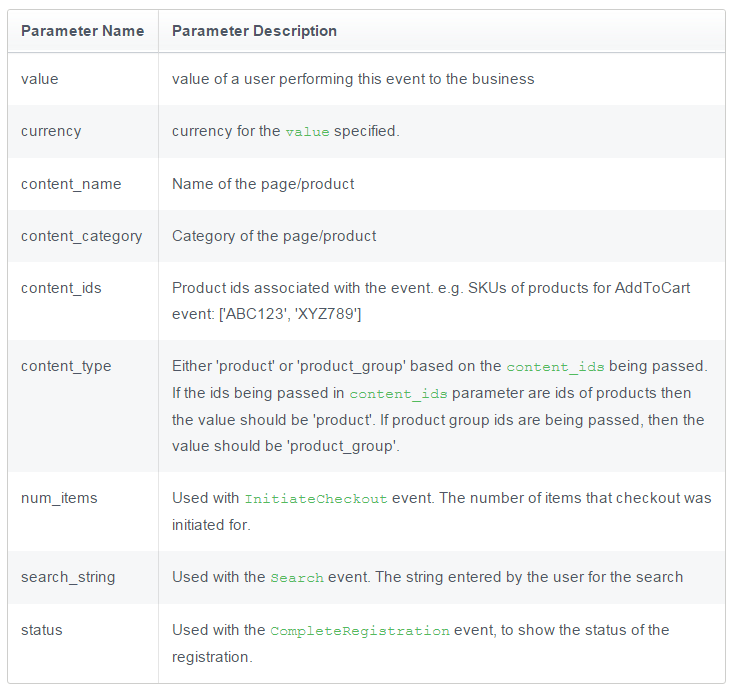Click green 'value' code text in currency row
This screenshot has height=693, width=734.
pyautogui.click(x=308, y=132)
